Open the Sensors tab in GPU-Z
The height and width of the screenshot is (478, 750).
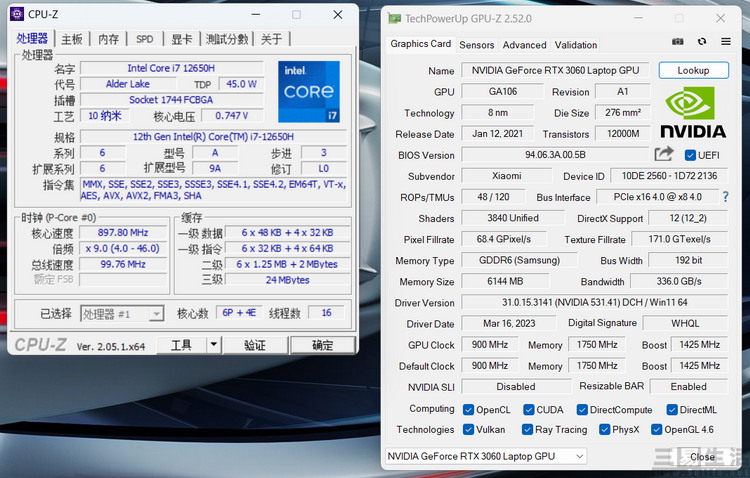[x=476, y=45]
